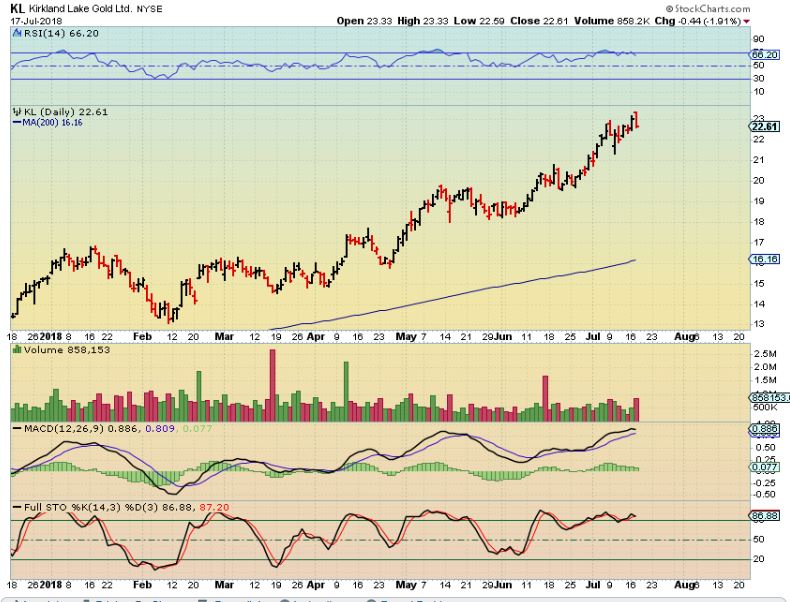Click the tall red volume bar in mid-June
The image size is (790, 602).
[x=545, y=398]
